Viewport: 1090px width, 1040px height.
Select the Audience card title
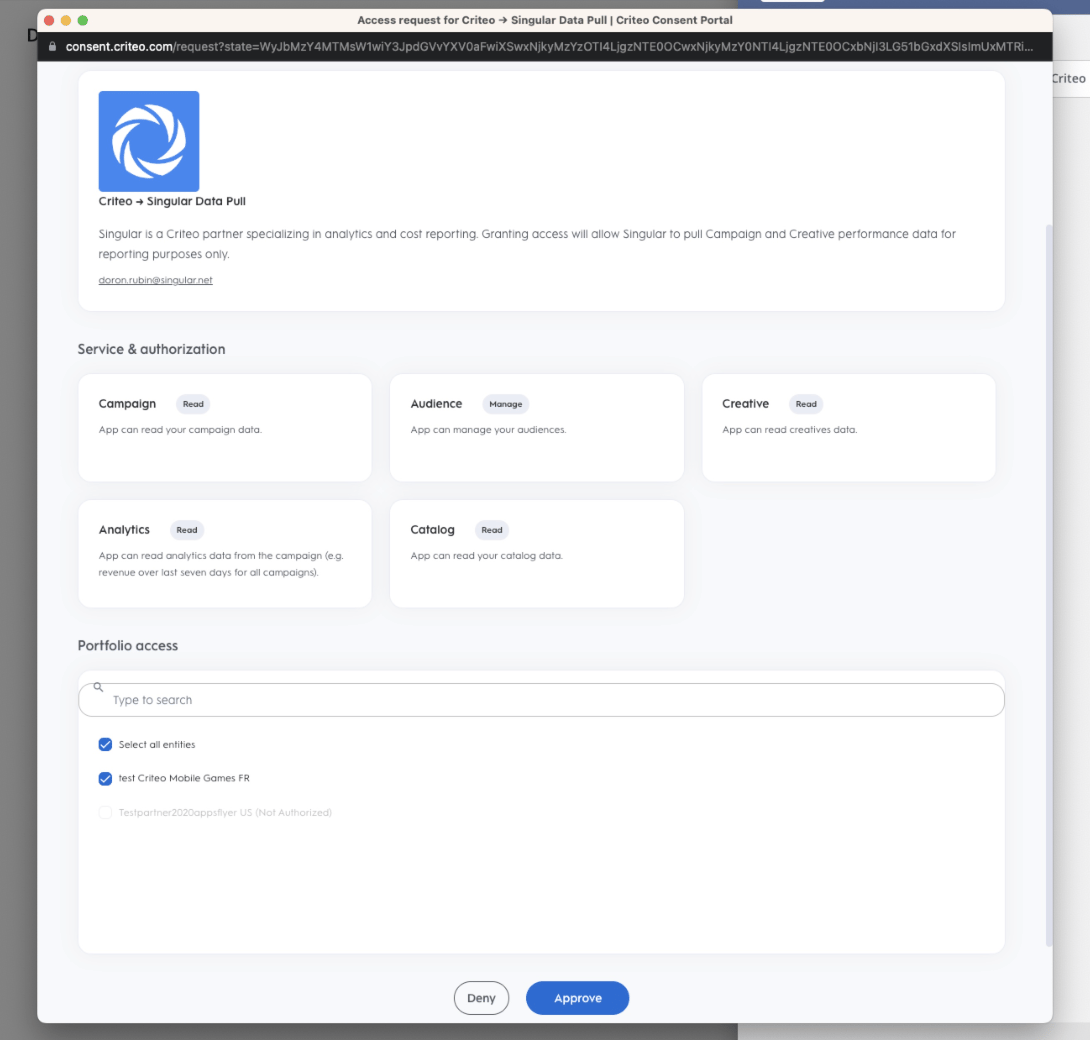click(x=436, y=404)
